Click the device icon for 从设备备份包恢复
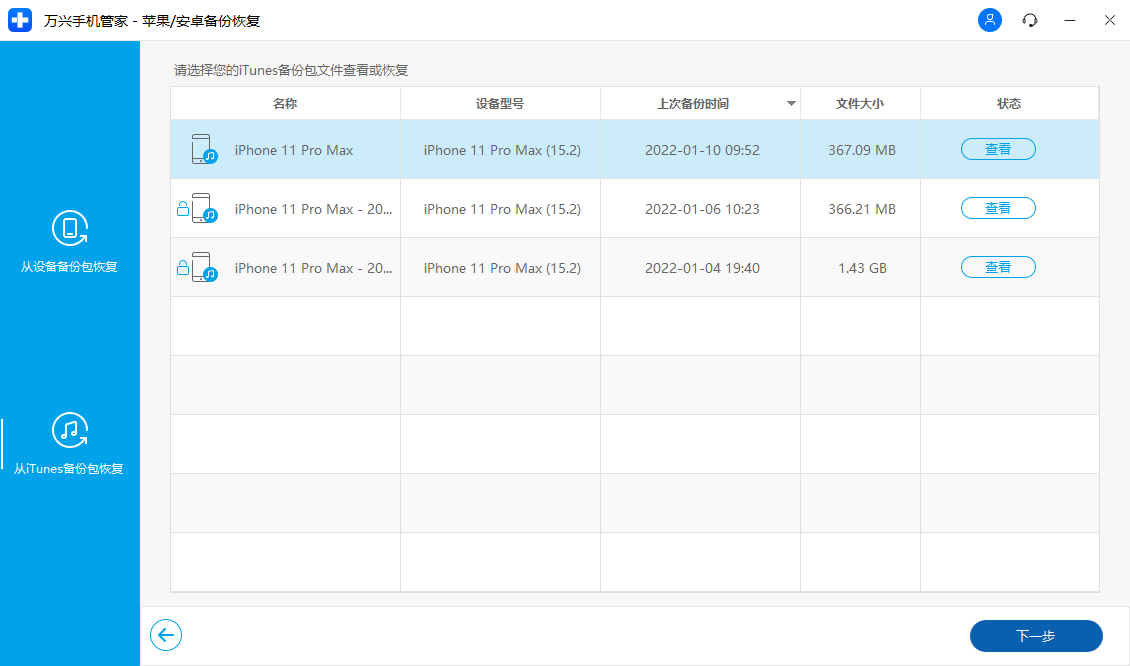The width and height of the screenshot is (1130, 666). [x=69, y=228]
